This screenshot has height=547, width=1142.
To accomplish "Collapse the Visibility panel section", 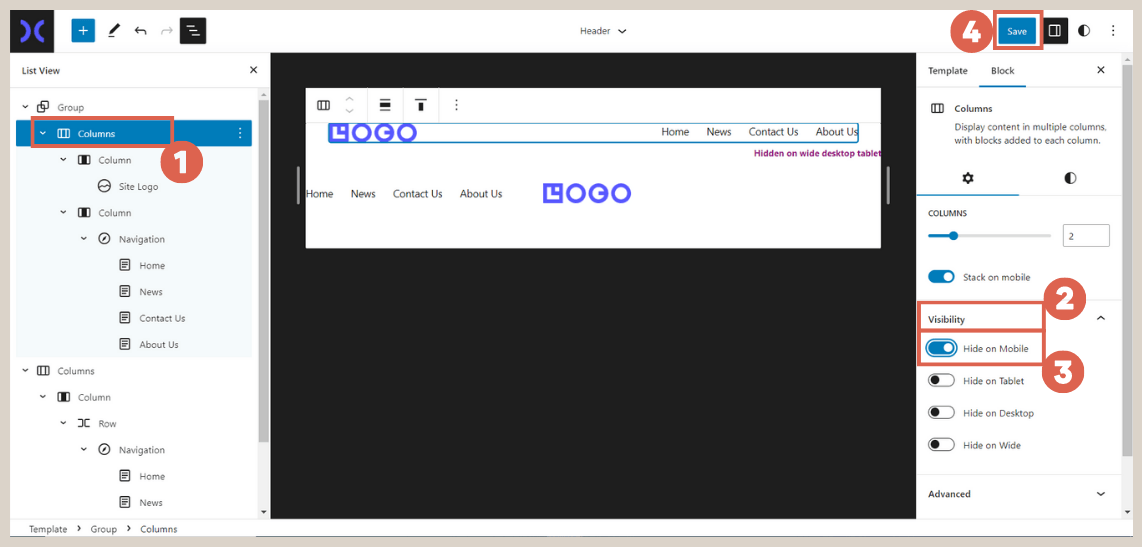I will (x=1101, y=318).
